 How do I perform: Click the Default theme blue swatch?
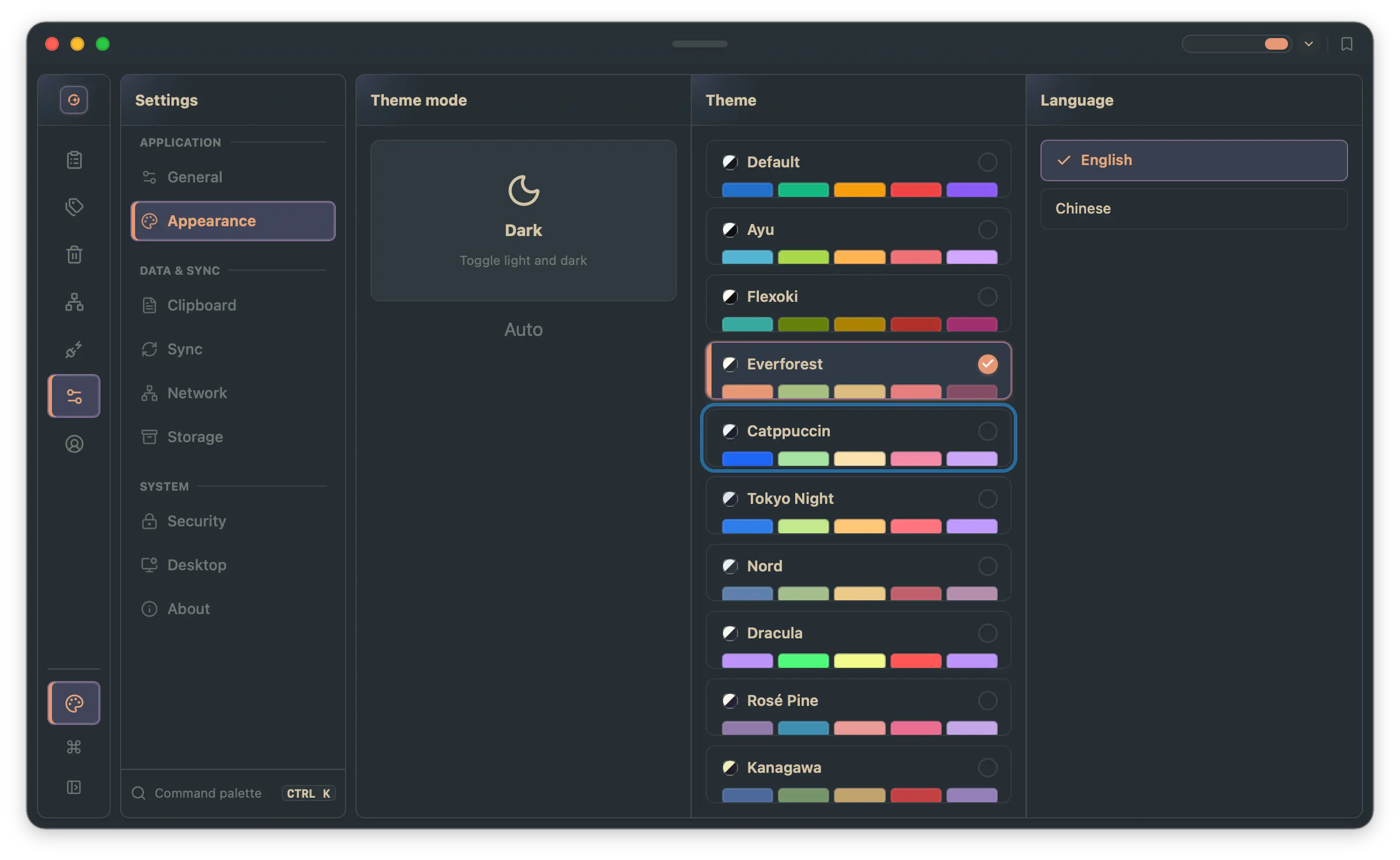pos(747,190)
